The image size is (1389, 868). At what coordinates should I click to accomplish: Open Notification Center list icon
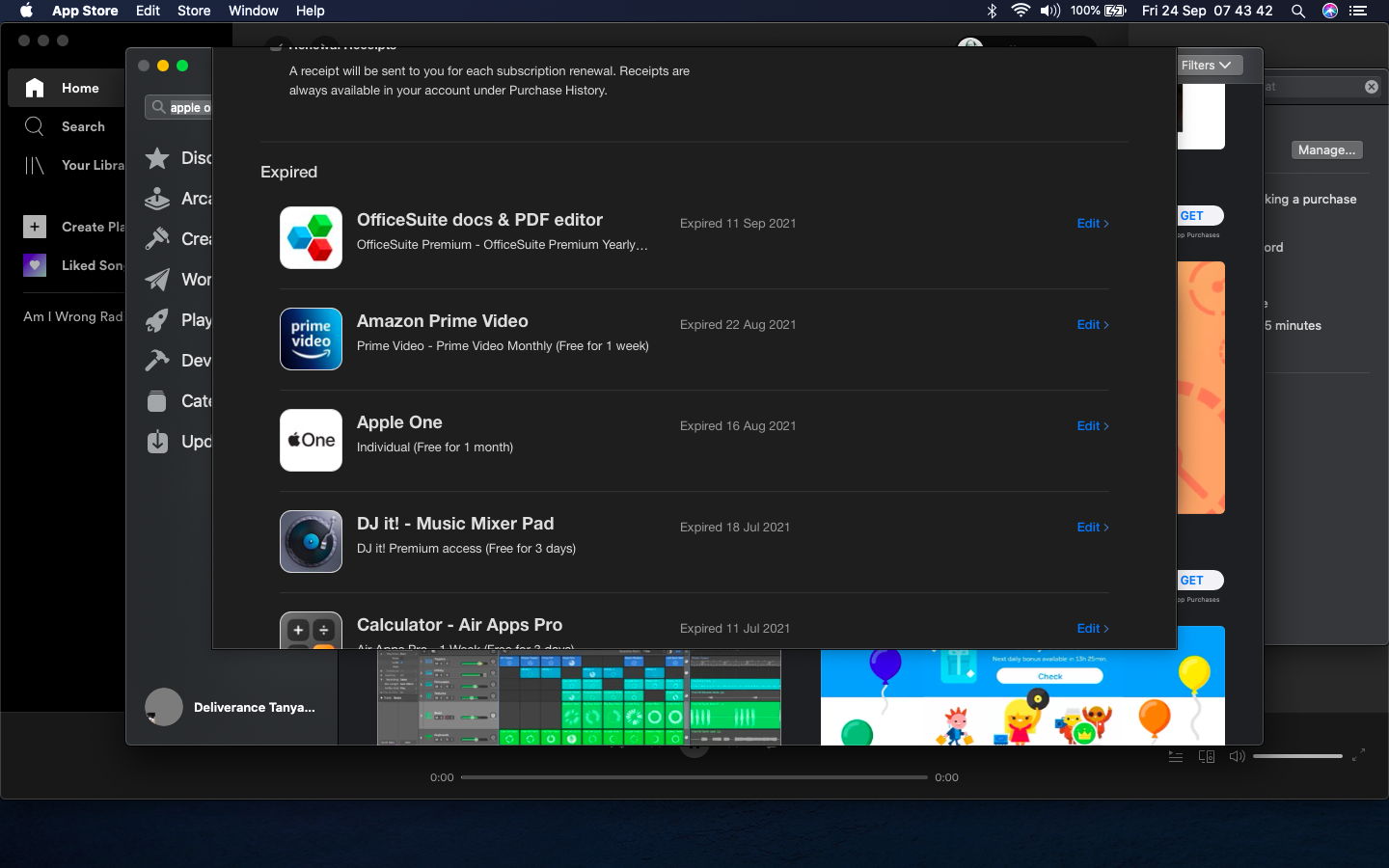(1358, 11)
